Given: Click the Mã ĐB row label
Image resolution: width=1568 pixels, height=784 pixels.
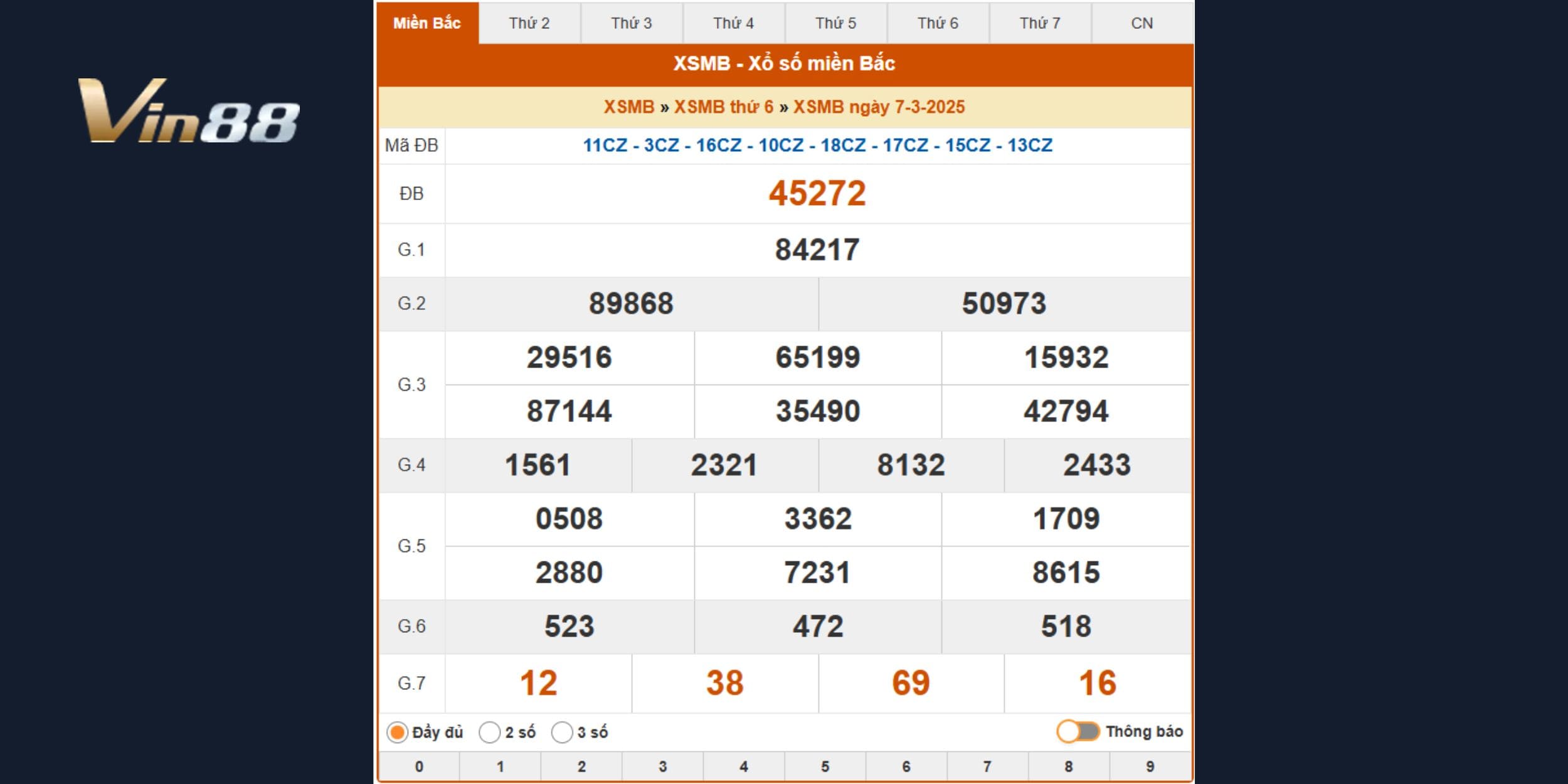Looking at the screenshot, I should (411, 146).
